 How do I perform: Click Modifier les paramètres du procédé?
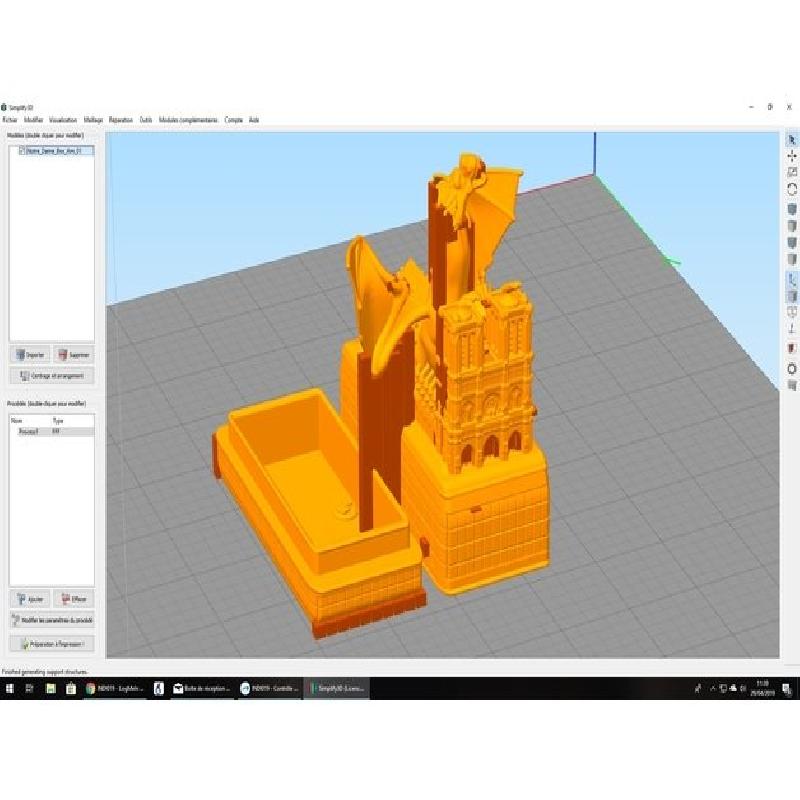click(52, 620)
